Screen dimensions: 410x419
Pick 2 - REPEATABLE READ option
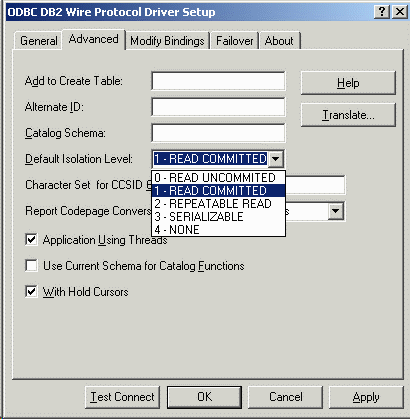[218, 204]
